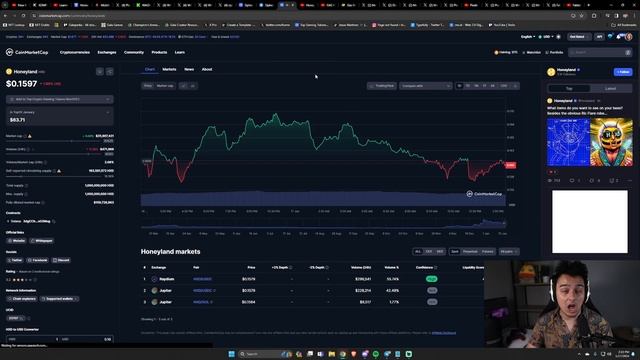The height and width of the screenshot is (360, 640).
Task: Click the info icon next to Market cap
Action: 25,136
